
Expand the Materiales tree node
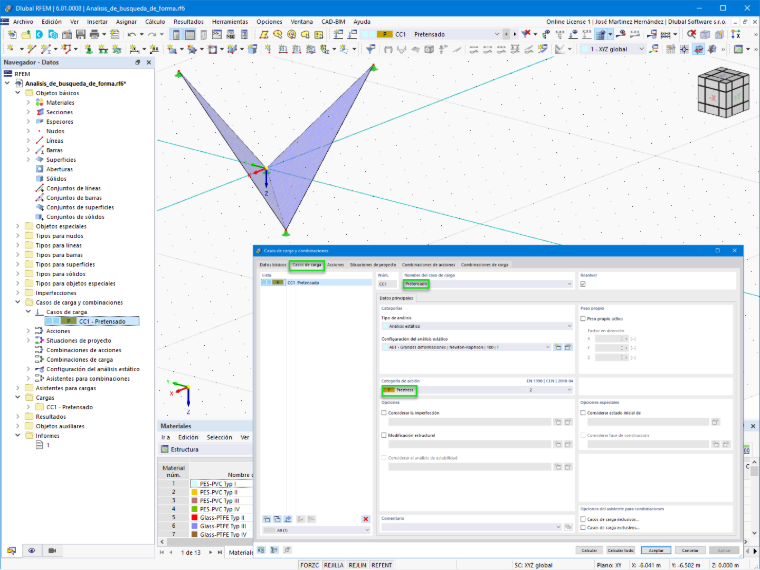point(28,103)
